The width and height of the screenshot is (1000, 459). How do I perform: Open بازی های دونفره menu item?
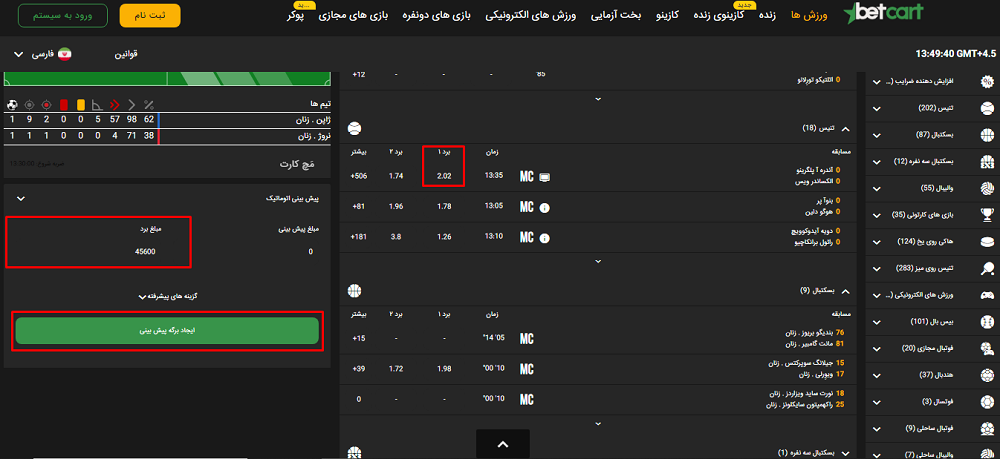pyautogui.click(x=436, y=15)
